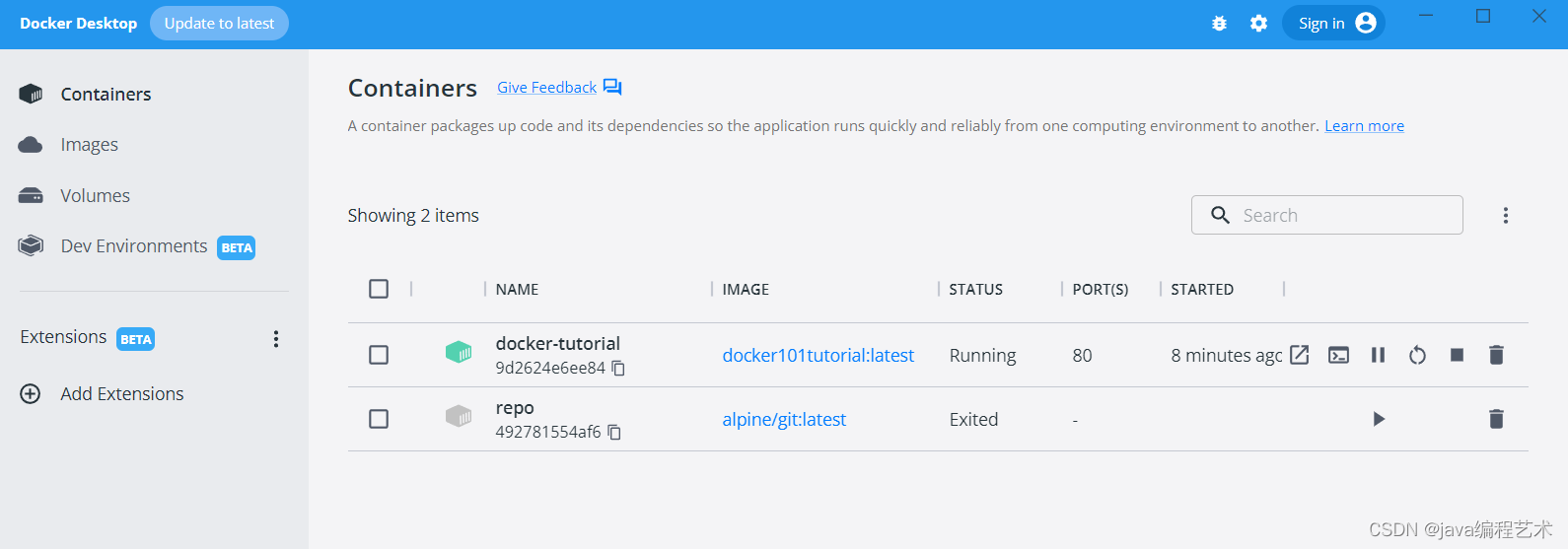Stop the docker-tutorial container
Image resolution: width=1568 pixels, height=549 pixels.
point(1457,355)
